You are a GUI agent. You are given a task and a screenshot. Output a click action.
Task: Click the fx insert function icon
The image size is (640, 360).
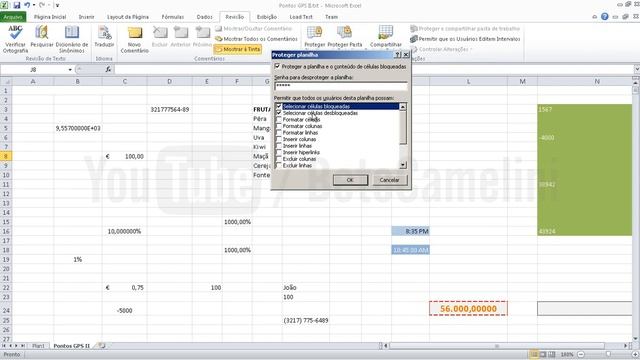coord(108,69)
